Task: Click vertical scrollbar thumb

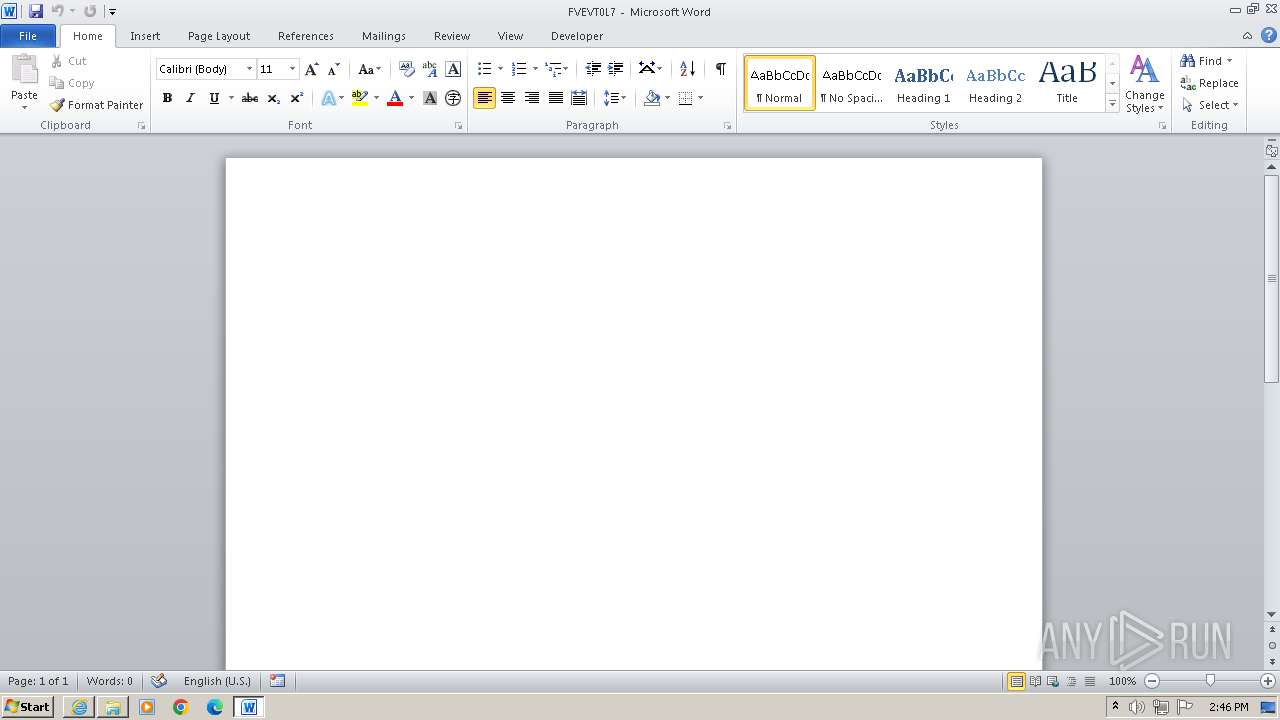Action: [x=1272, y=278]
